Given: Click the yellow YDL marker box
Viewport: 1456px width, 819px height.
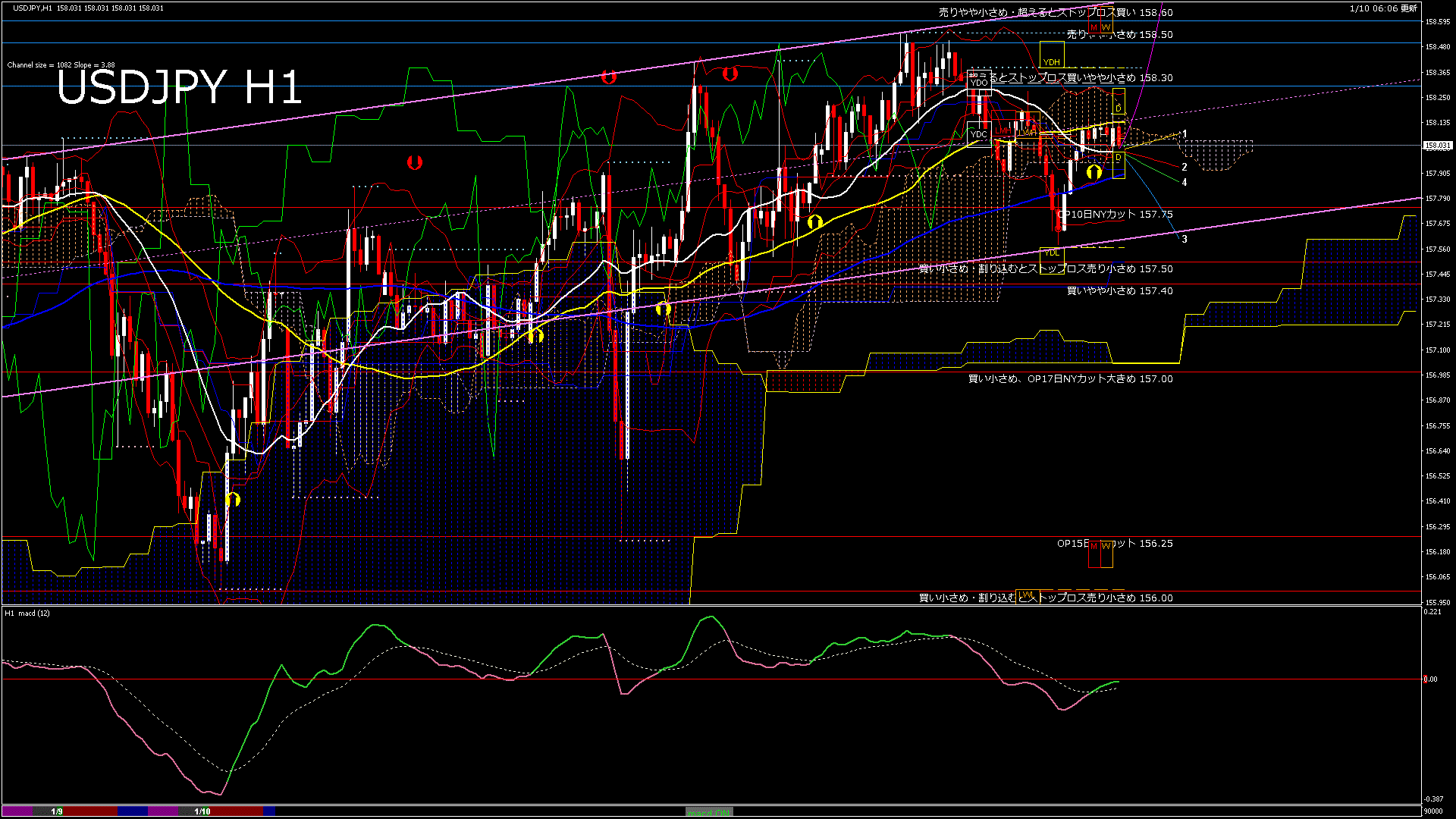Looking at the screenshot, I should click(1051, 253).
